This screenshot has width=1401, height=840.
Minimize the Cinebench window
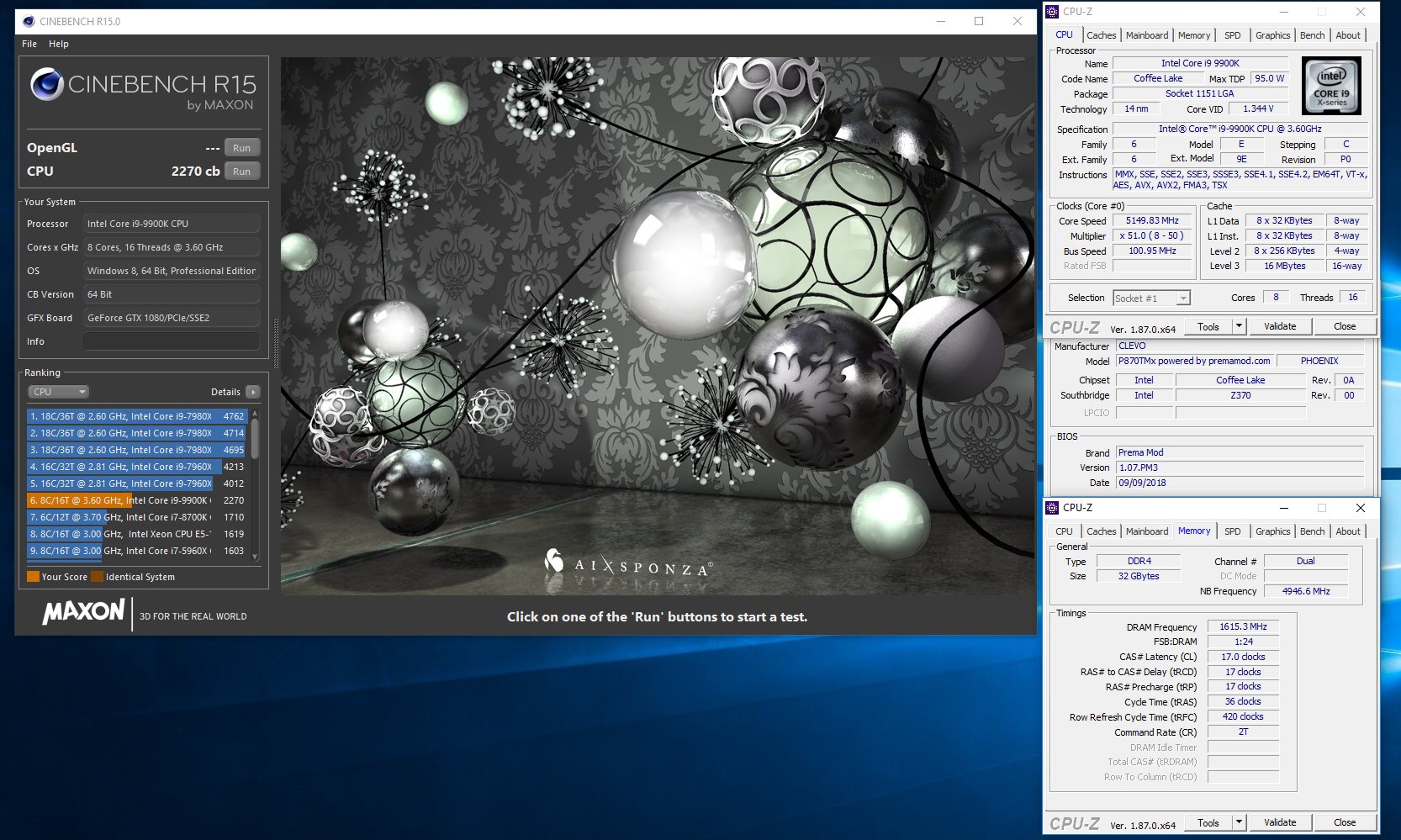coord(941,21)
